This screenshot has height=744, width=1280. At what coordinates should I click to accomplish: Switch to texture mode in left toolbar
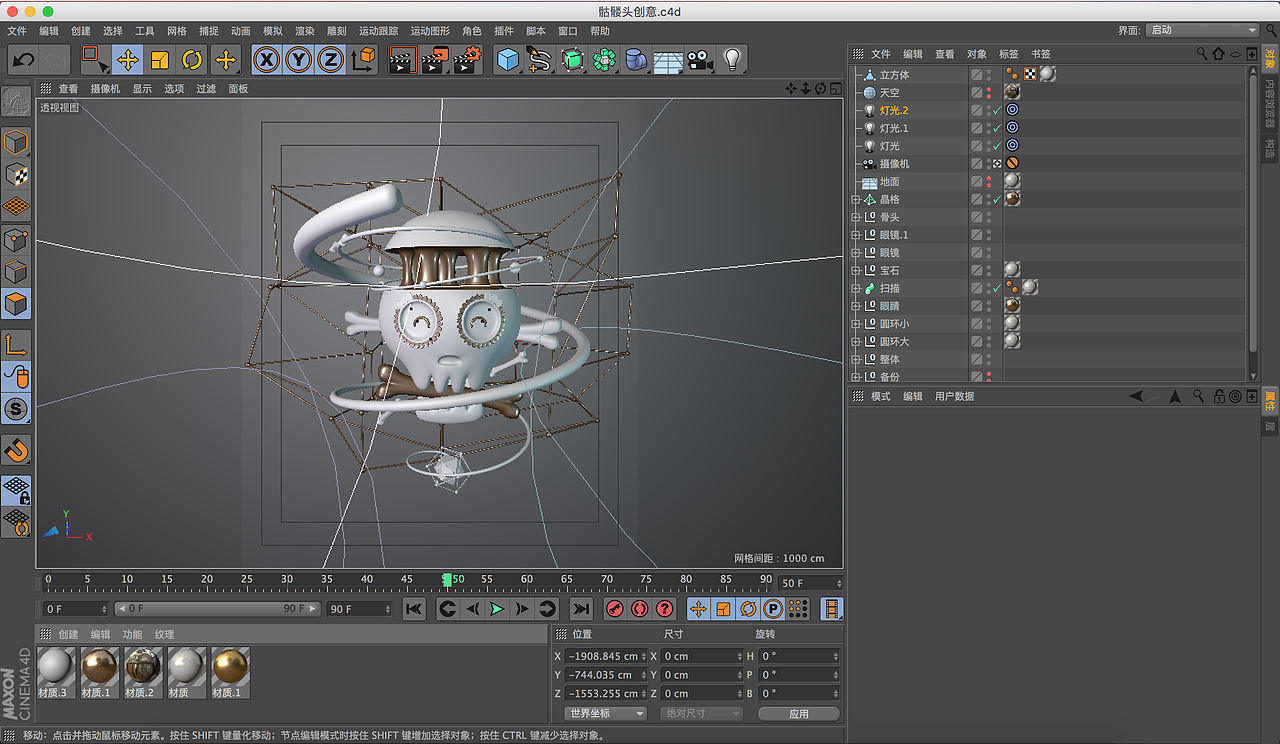[x=17, y=174]
